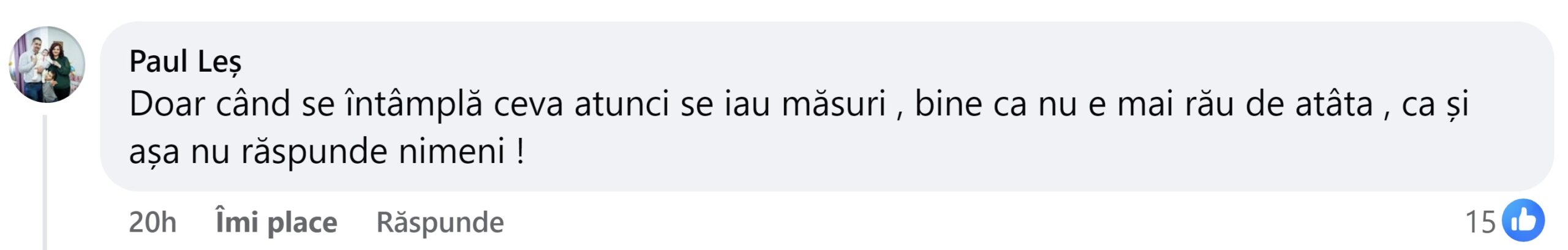Click the first line of comment text
1568x250 pixels.
coord(799,104)
